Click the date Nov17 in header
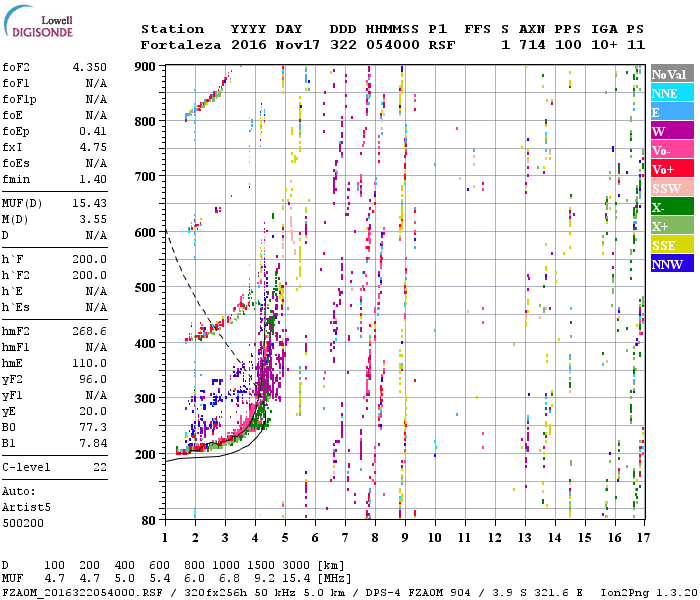700x600 pixels. (x=298, y=45)
